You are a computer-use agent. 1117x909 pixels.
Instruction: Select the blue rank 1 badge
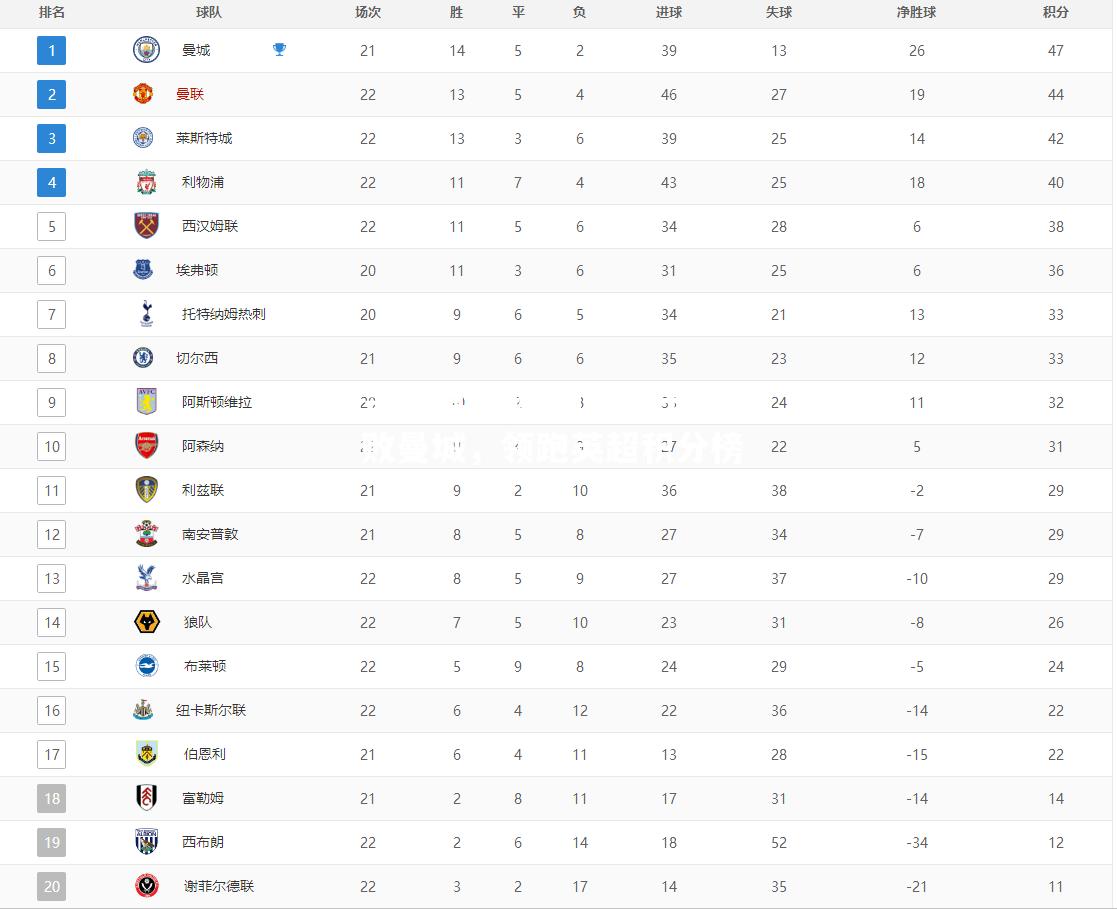click(x=51, y=51)
